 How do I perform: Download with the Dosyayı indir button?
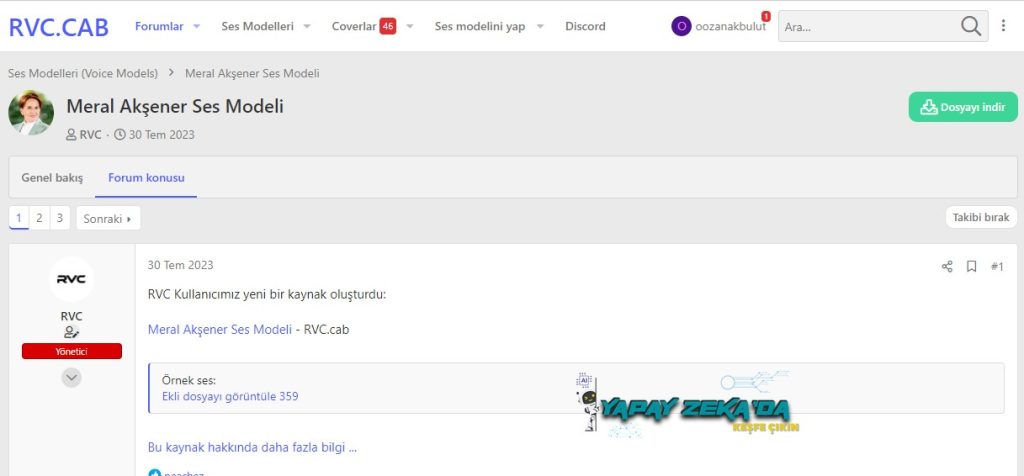[x=963, y=107]
